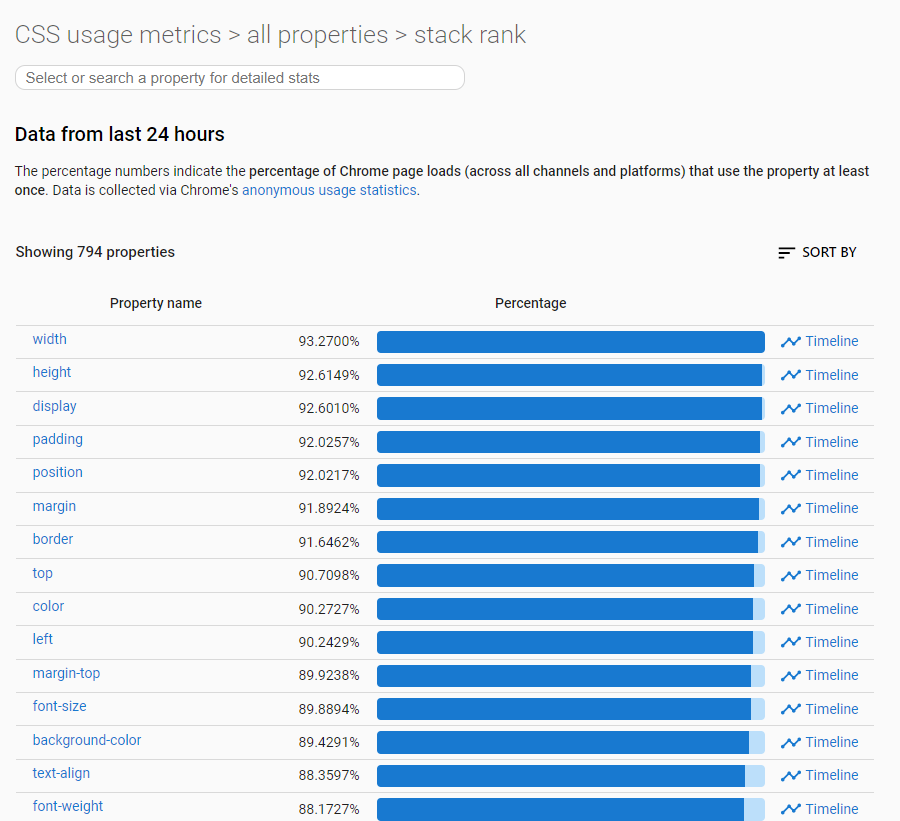The width and height of the screenshot is (900, 821).
Task: Open the margin-top property link
Action: tap(66, 674)
